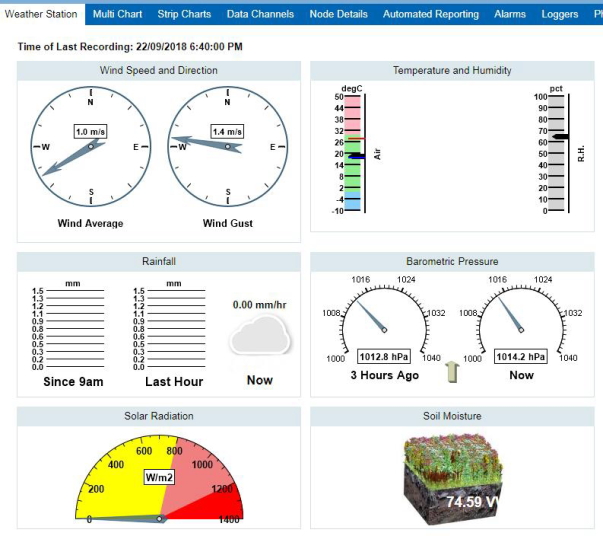Image resolution: width=603 pixels, height=536 pixels.
Task: Click the W/m2 unit label
Action: 159,477
